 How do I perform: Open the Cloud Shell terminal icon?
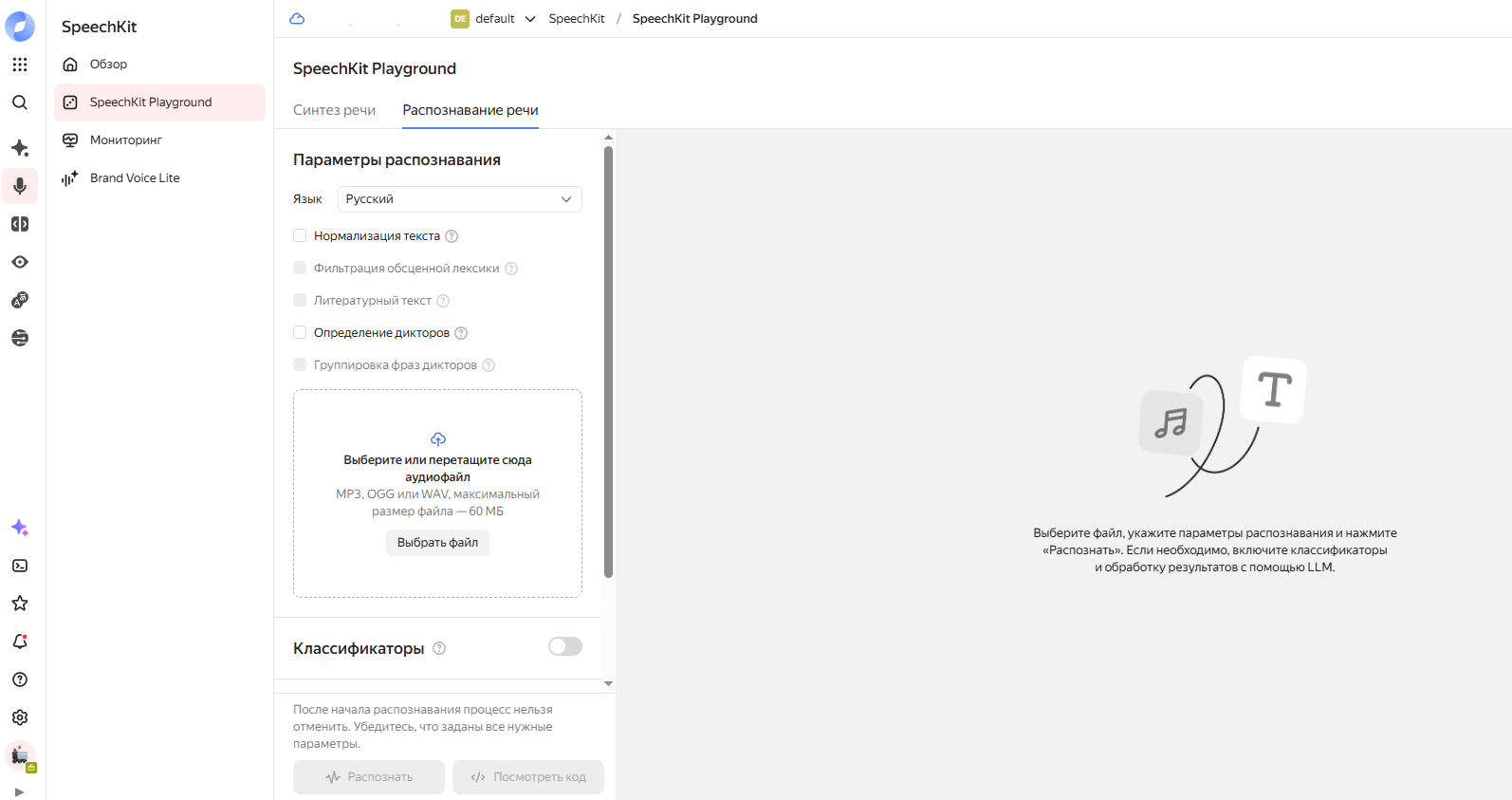click(20, 566)
